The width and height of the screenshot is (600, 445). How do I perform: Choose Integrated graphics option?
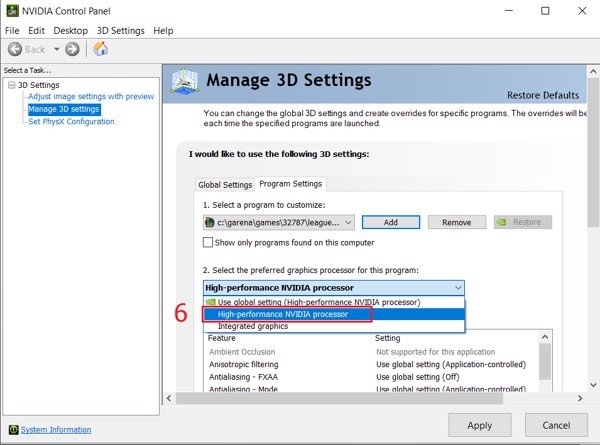334,326
